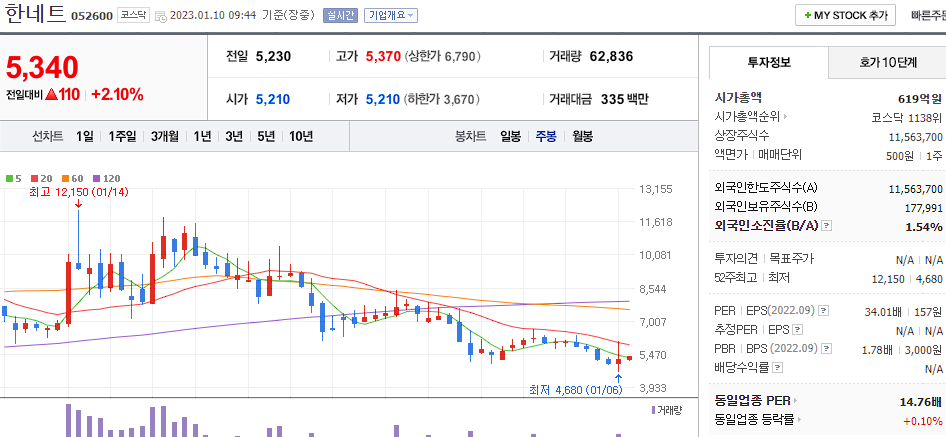Click the arrow next to 시가총액순위
946x437 pixels.
(786, 116)
